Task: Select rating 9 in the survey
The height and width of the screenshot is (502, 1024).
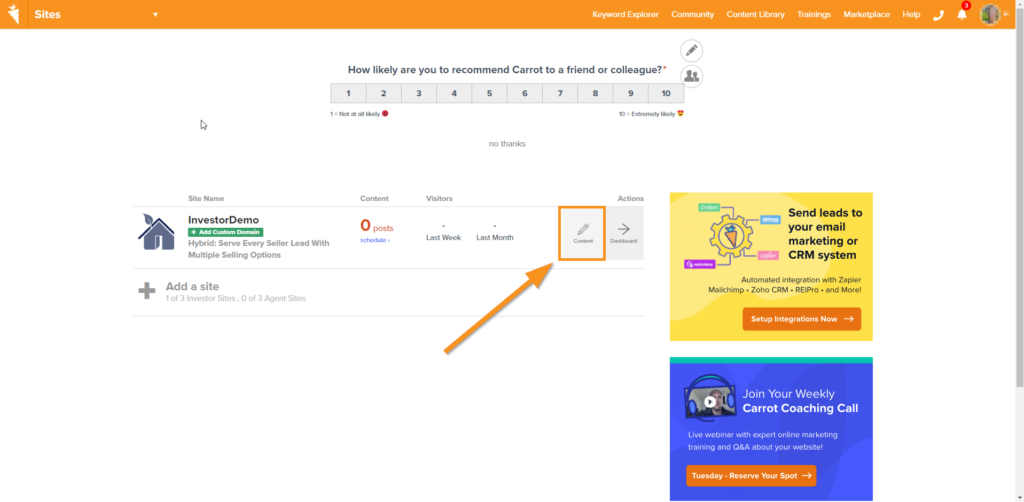Action: (x=630, y=93)
